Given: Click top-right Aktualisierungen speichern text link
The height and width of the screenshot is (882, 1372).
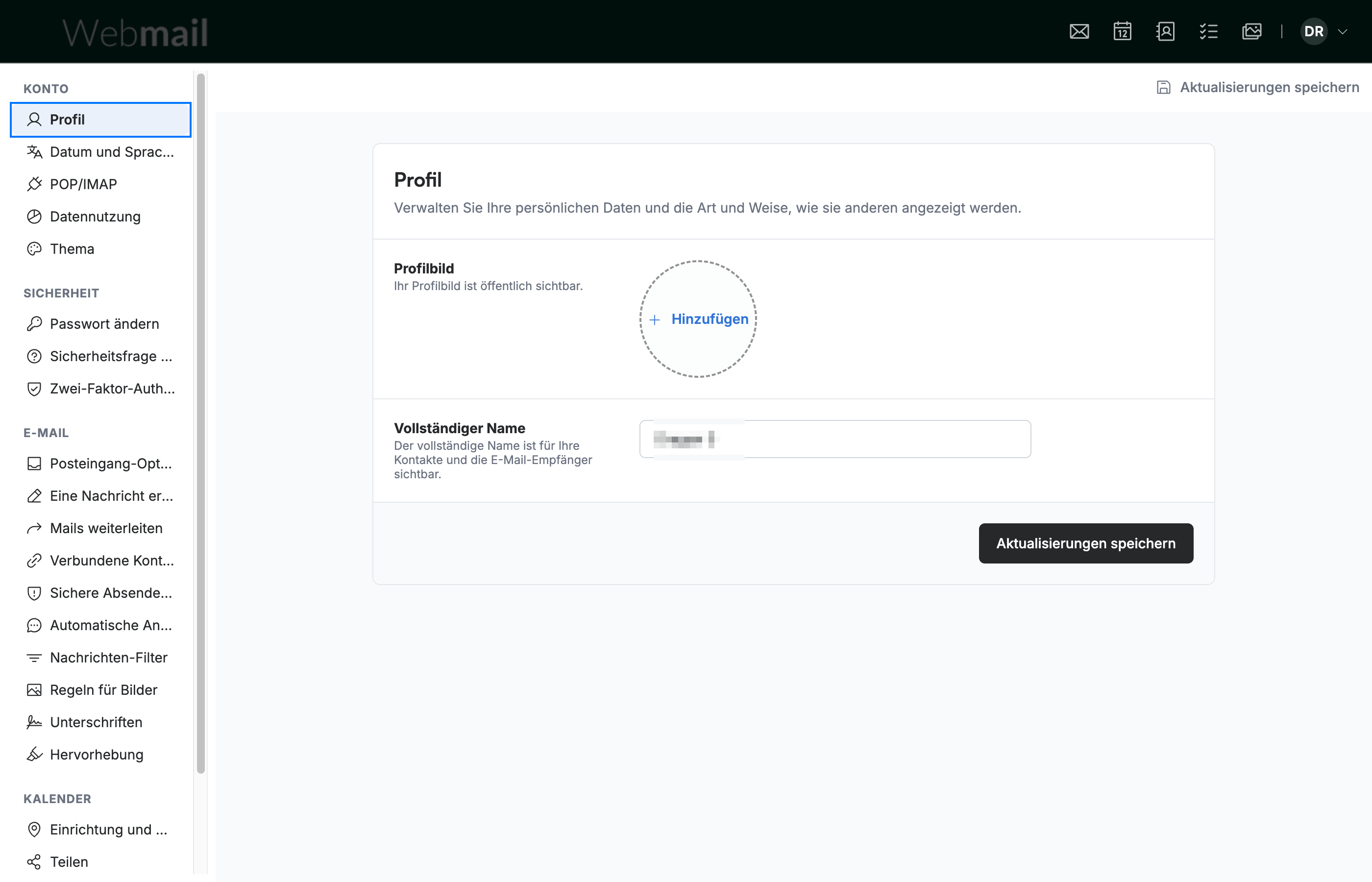Looking at the screenshot, I should coord(1269,87).
